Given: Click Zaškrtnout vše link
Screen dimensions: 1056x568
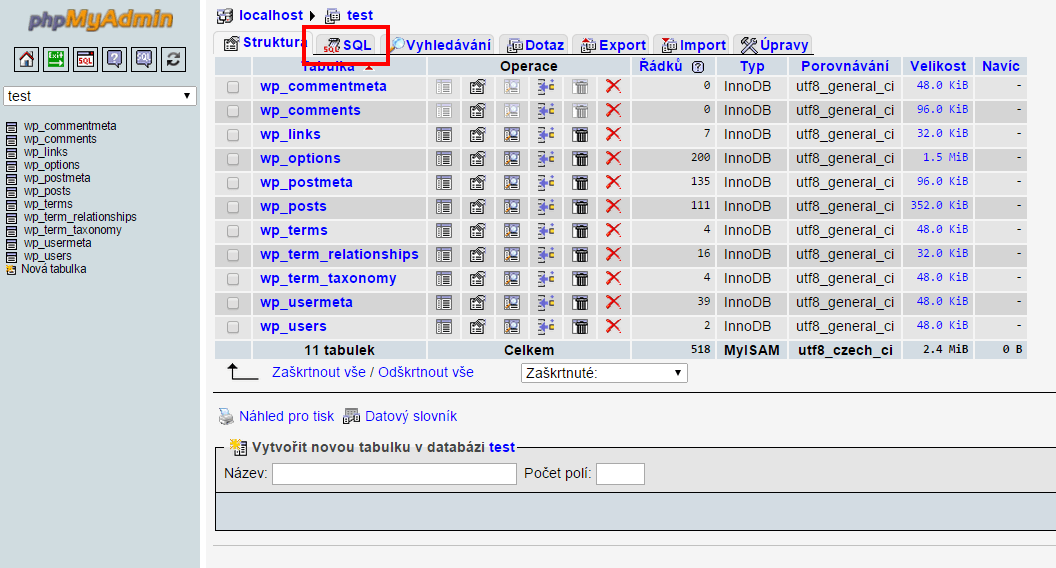Looking at the screenshot, I should [x=319, y=372].
